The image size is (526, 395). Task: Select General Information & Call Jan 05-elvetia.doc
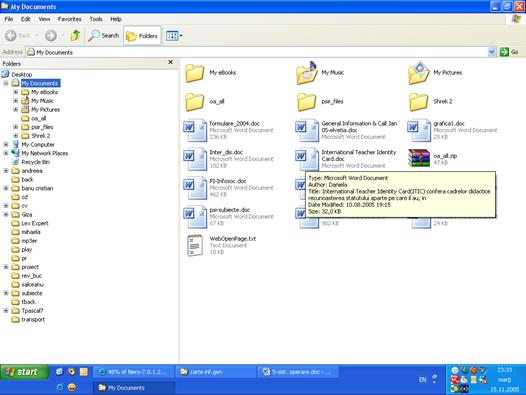coord(347,130)
